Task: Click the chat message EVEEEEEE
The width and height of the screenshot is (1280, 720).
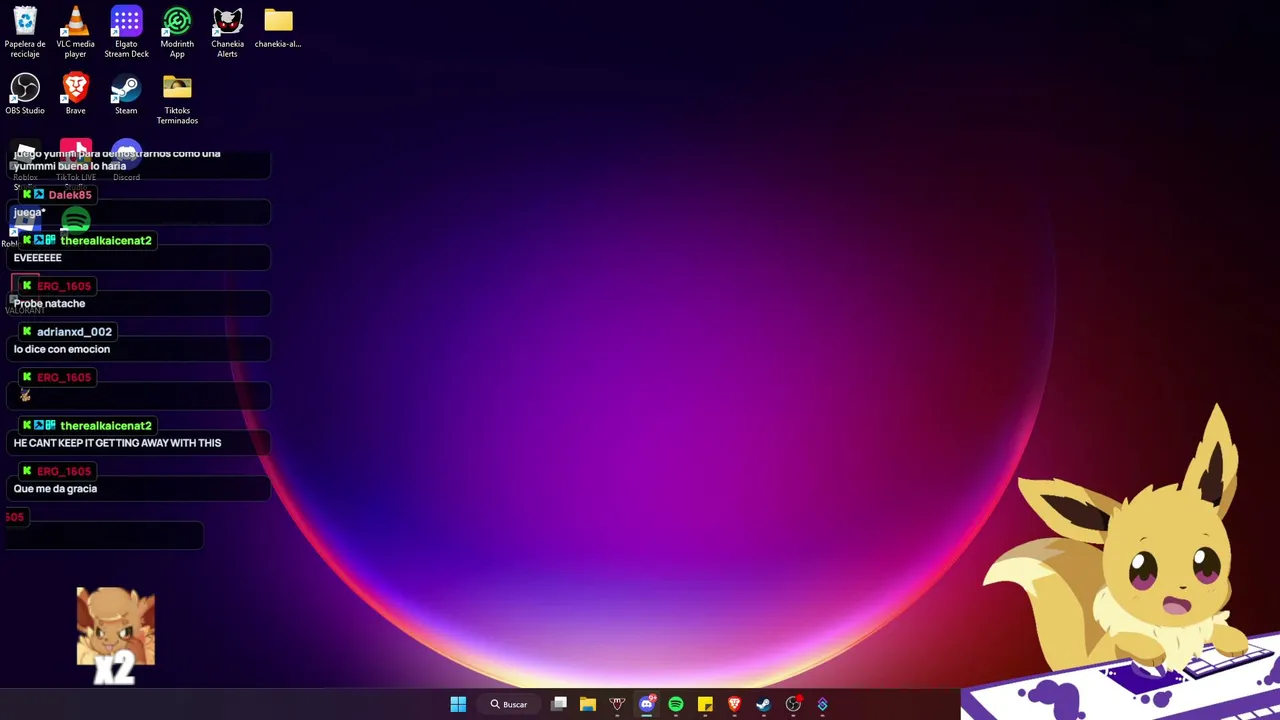Action: [38, 258]
